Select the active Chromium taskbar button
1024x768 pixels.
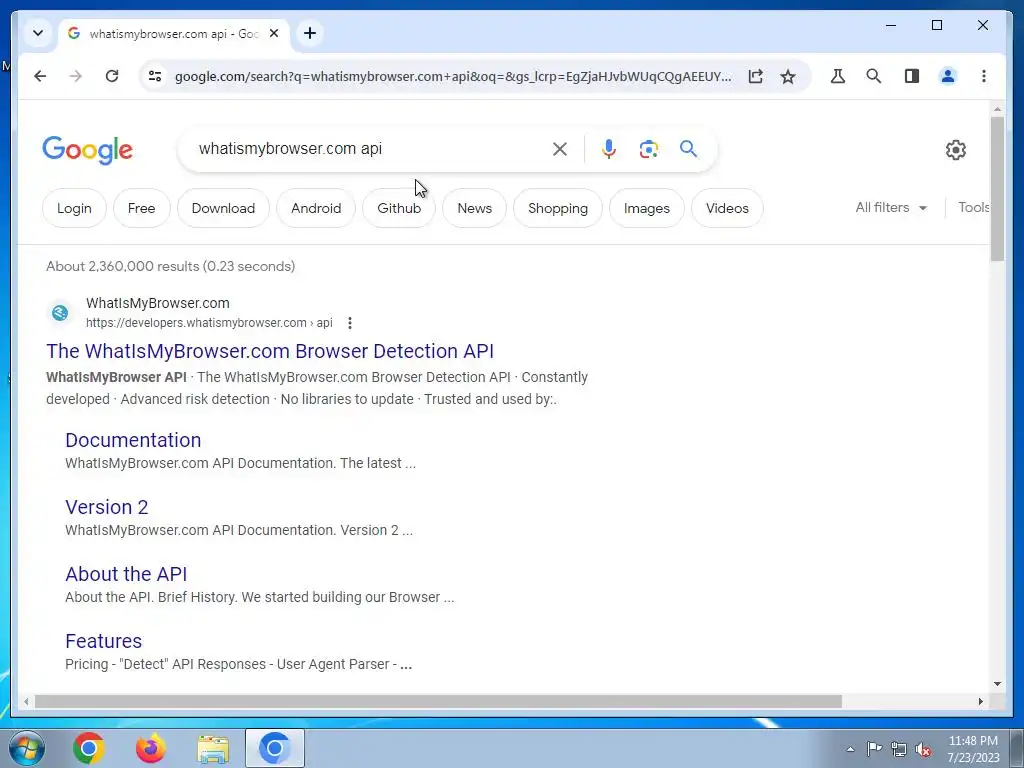tap(275, 748)
